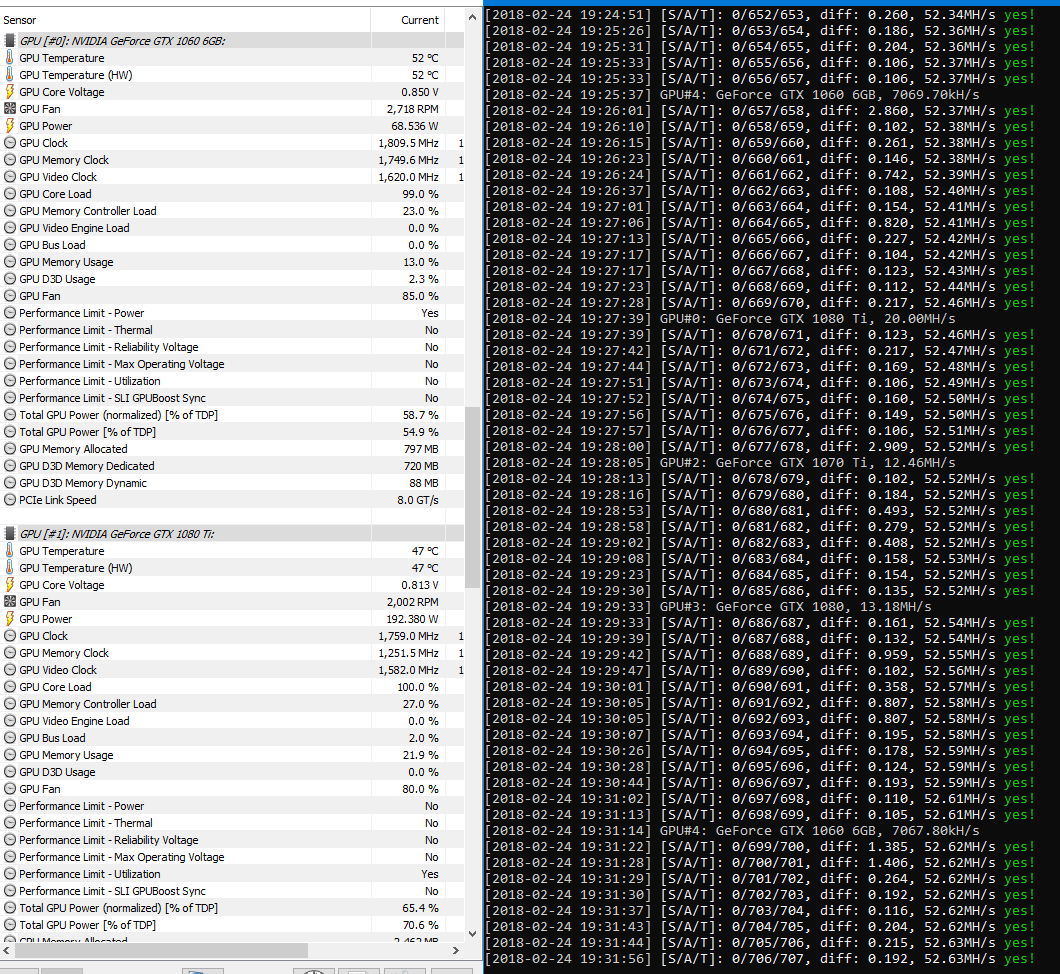
Task: Click the terminal timestamp '2018-02-24 19:31:56'
Action: [x=570, y=958]
